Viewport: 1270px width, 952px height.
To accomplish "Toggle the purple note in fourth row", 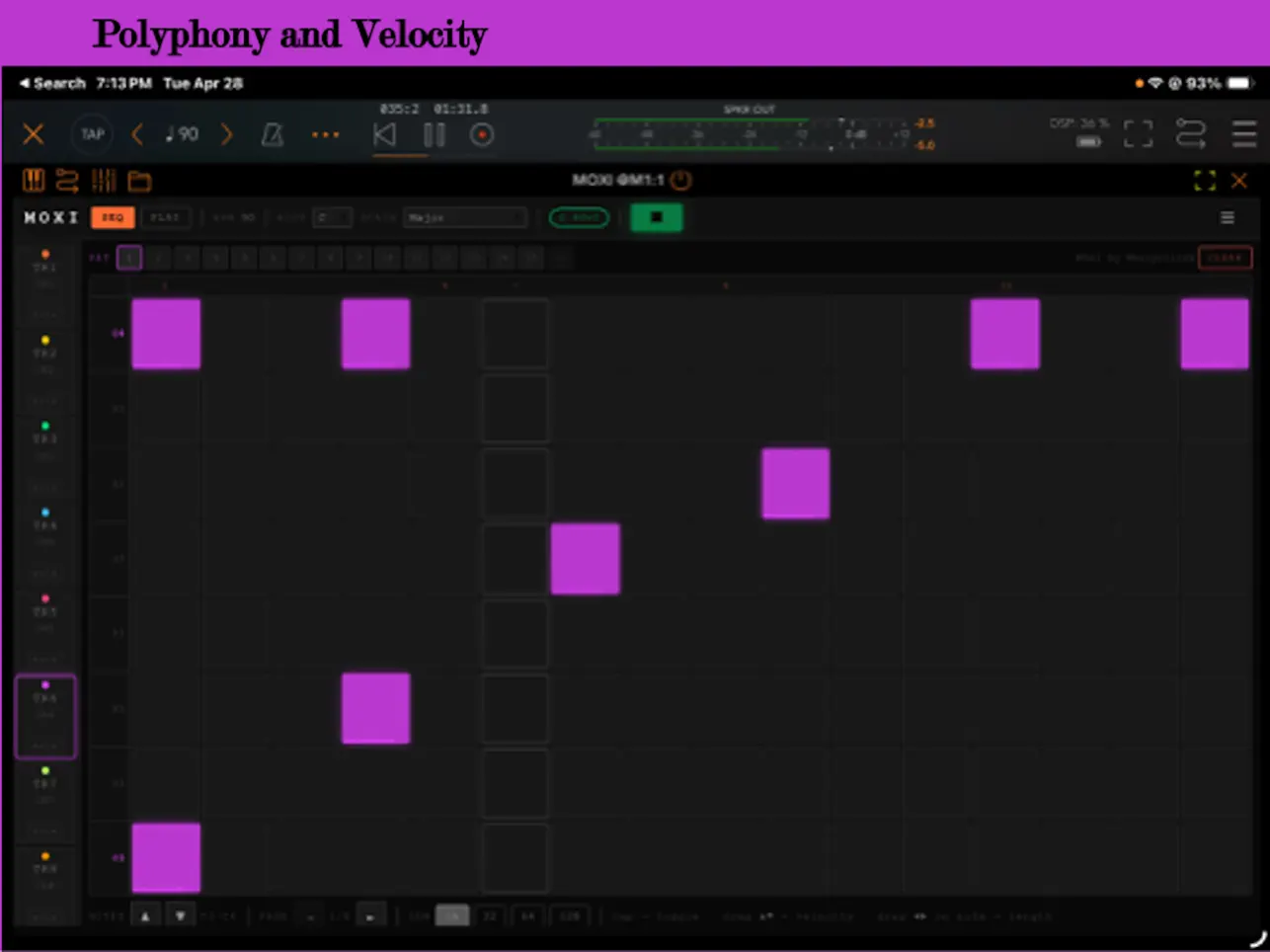I will pos(586,559).
